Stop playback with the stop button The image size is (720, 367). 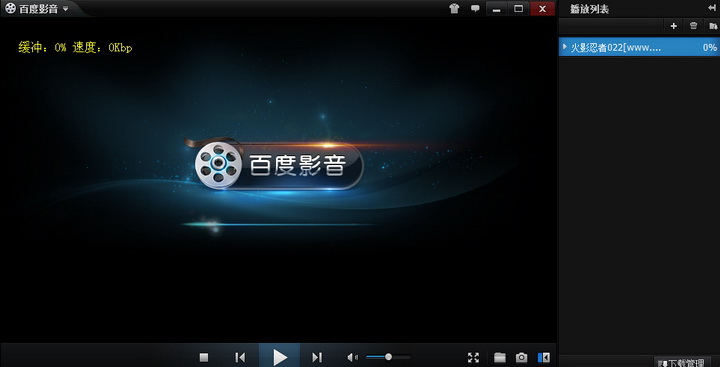[204, 357]
